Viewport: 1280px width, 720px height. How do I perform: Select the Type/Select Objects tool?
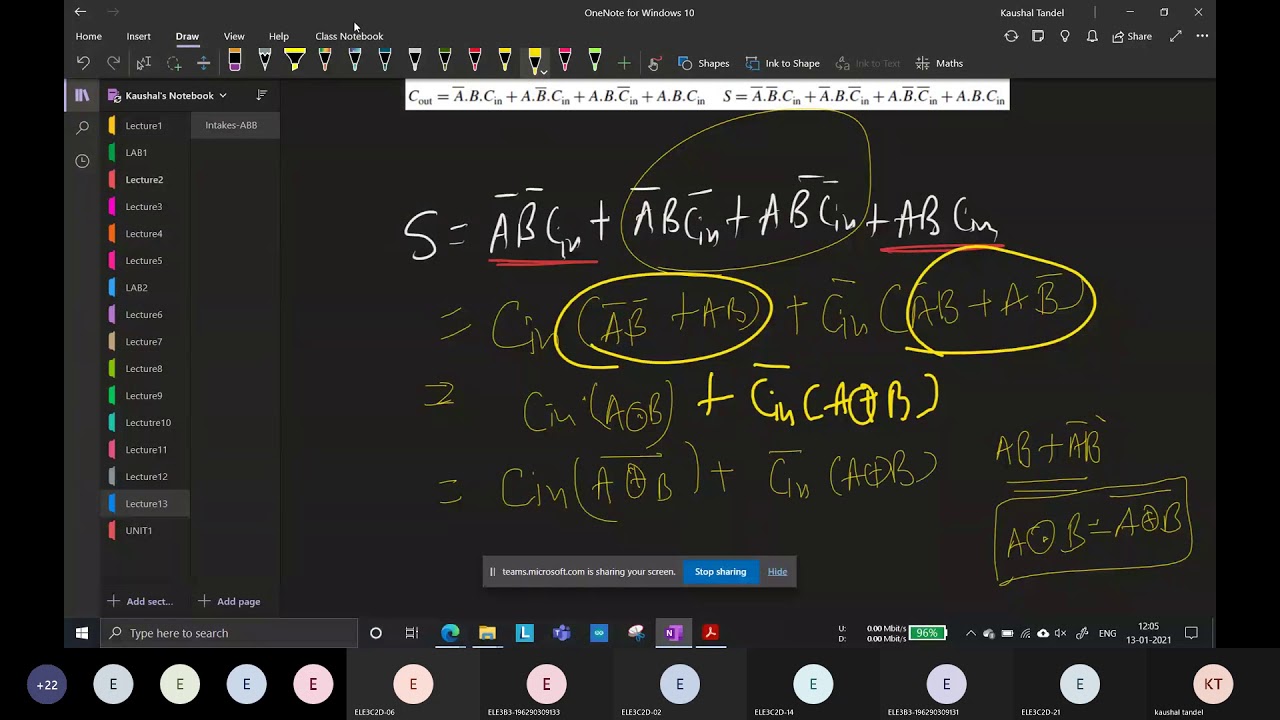(x=143, y=63)
